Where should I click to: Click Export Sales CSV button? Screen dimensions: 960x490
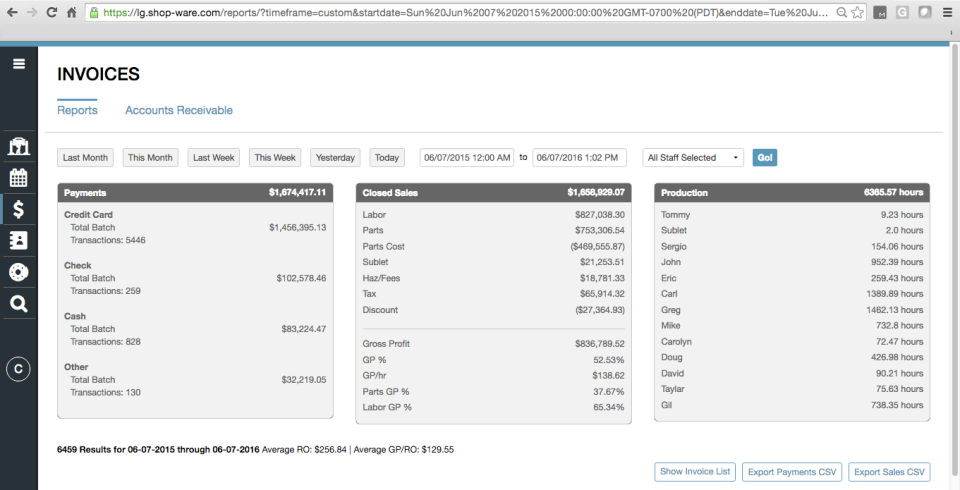889,472
